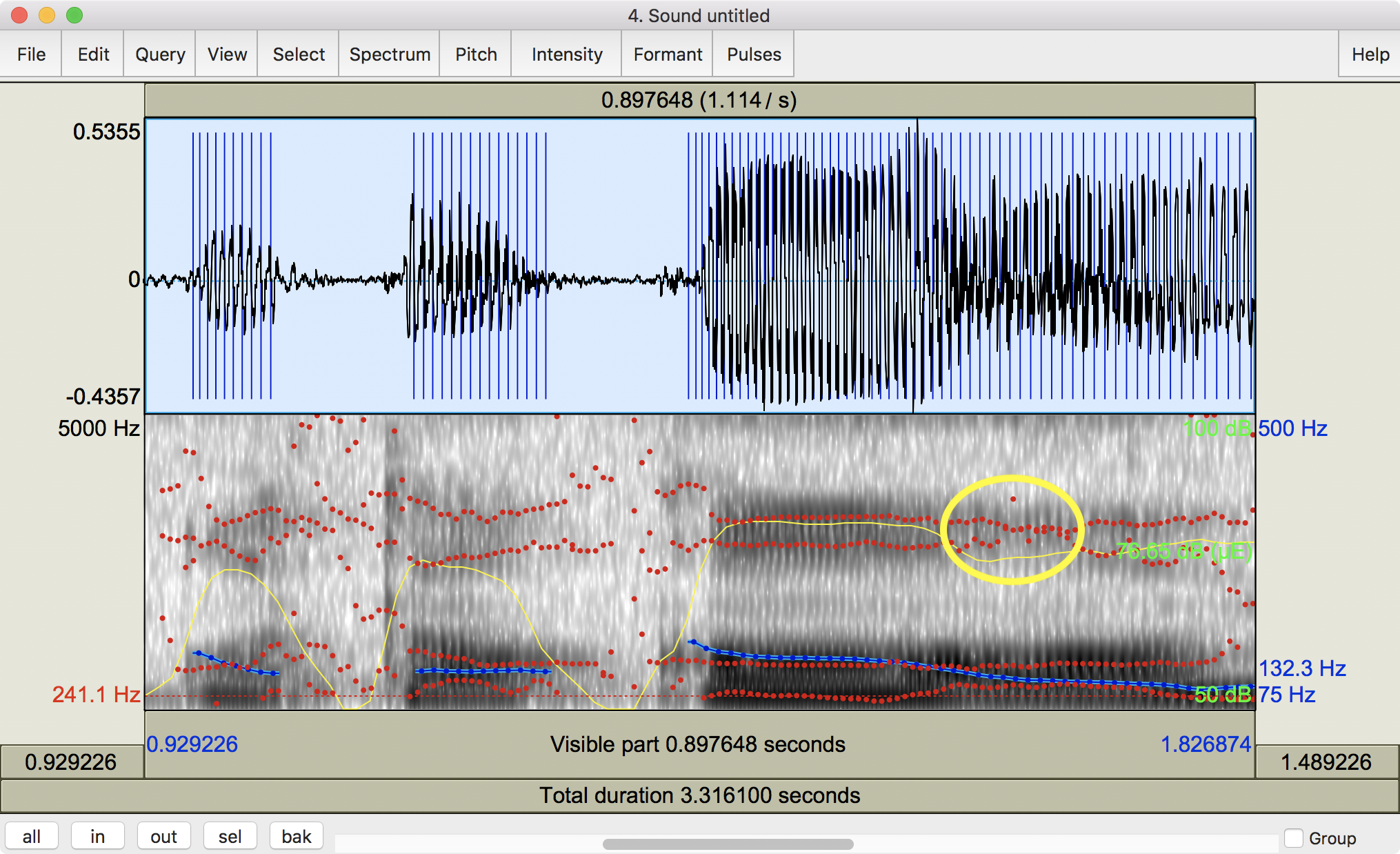Screen dimensions: 1400x854
Task: Click the red 241.1 Hz frequency label
Action: (96, 694)
